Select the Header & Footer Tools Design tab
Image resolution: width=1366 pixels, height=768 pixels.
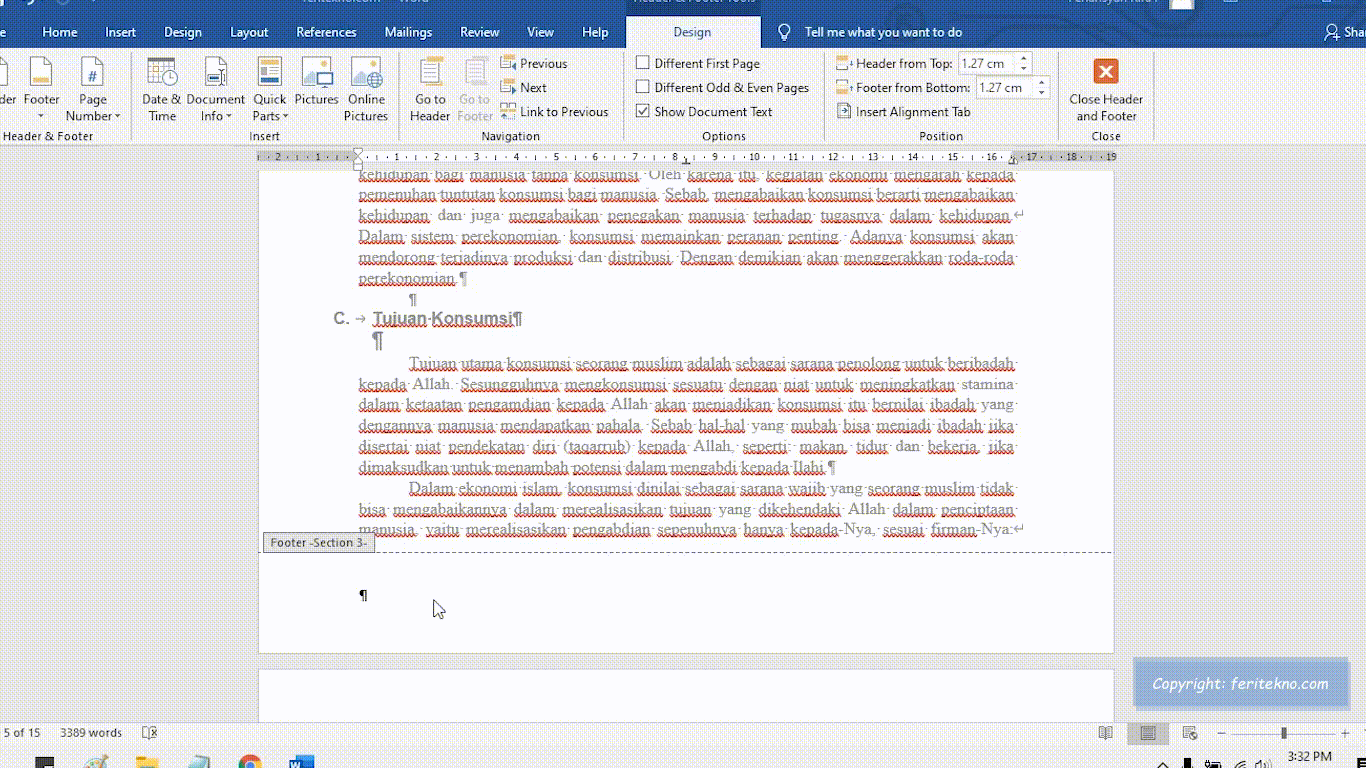tap(692, 32)
